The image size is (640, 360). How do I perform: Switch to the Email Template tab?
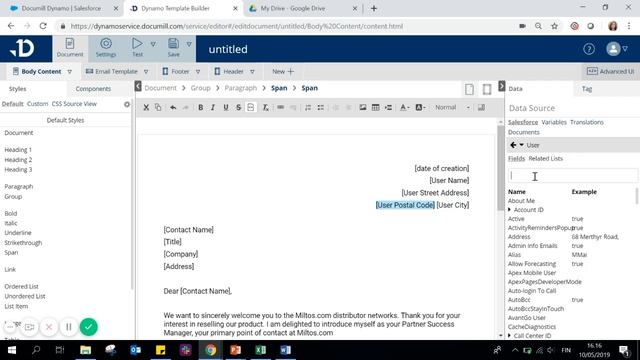coord(111,71)
